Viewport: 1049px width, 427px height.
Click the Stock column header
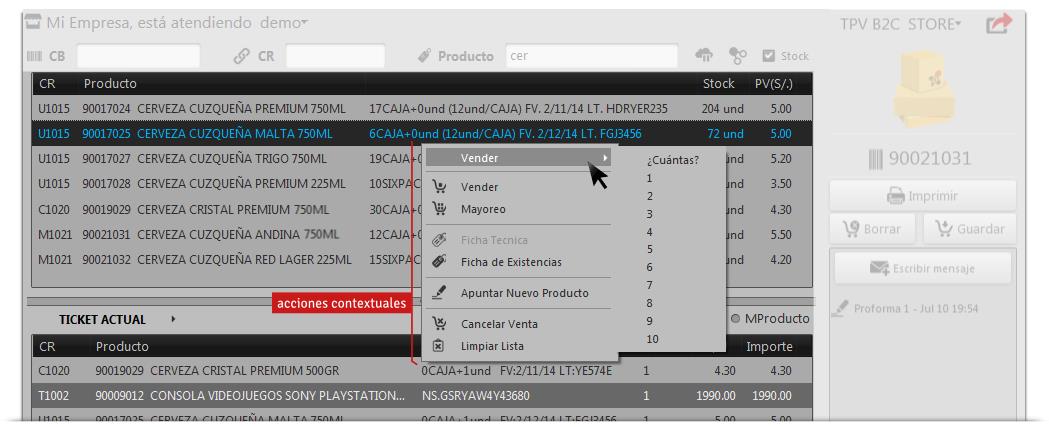pyautogui.click(x=718, y=84)
